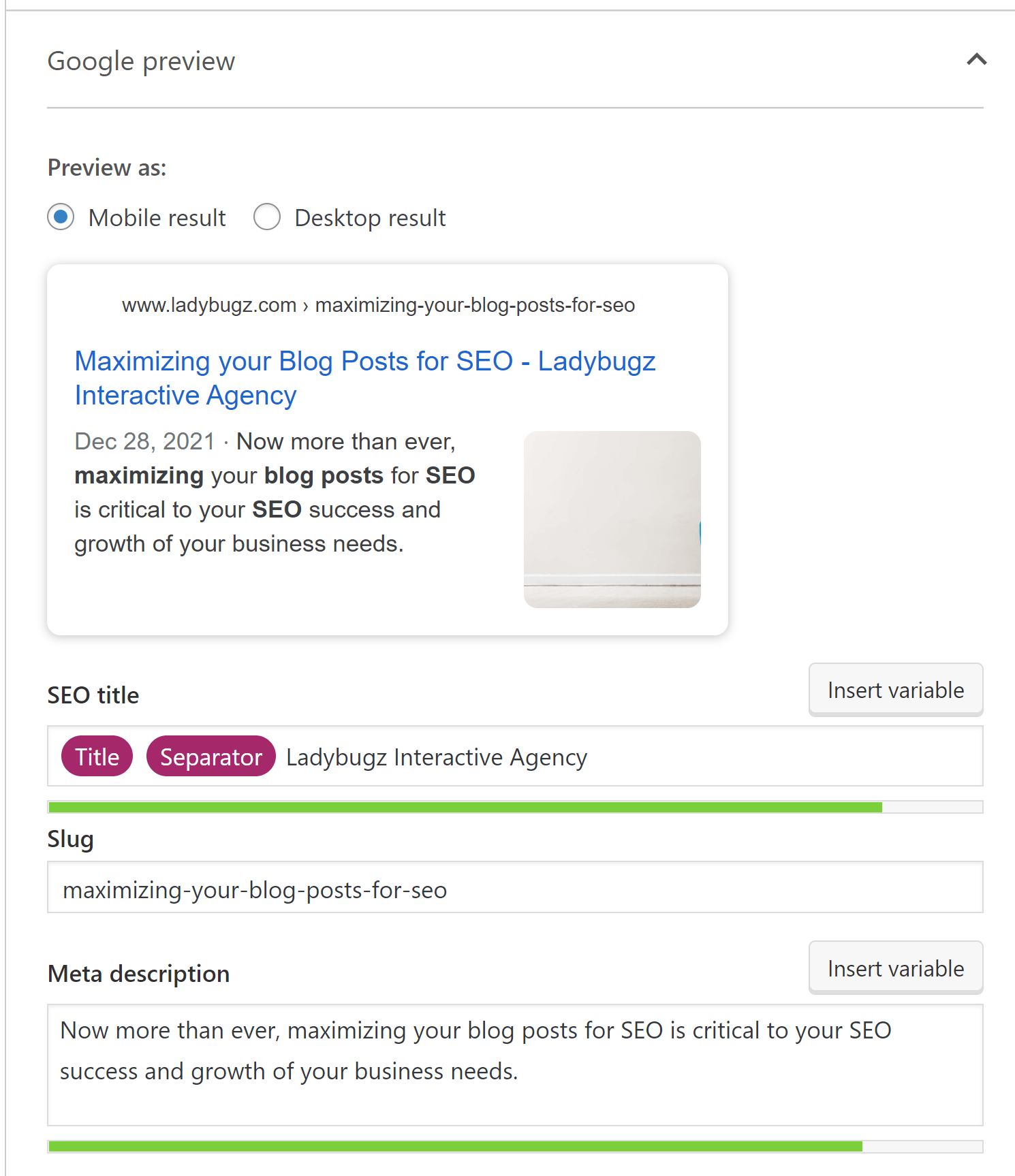Select the Desktop result radio button
The height and width of the screenshot is (1176, 1015).
[267, 217]
